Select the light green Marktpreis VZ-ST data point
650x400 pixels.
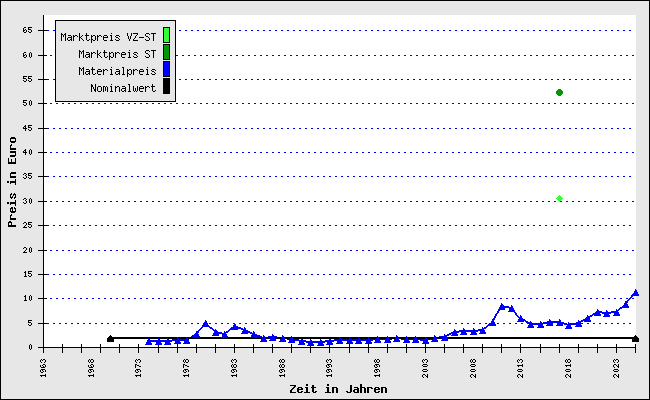(x=559, y=198)
